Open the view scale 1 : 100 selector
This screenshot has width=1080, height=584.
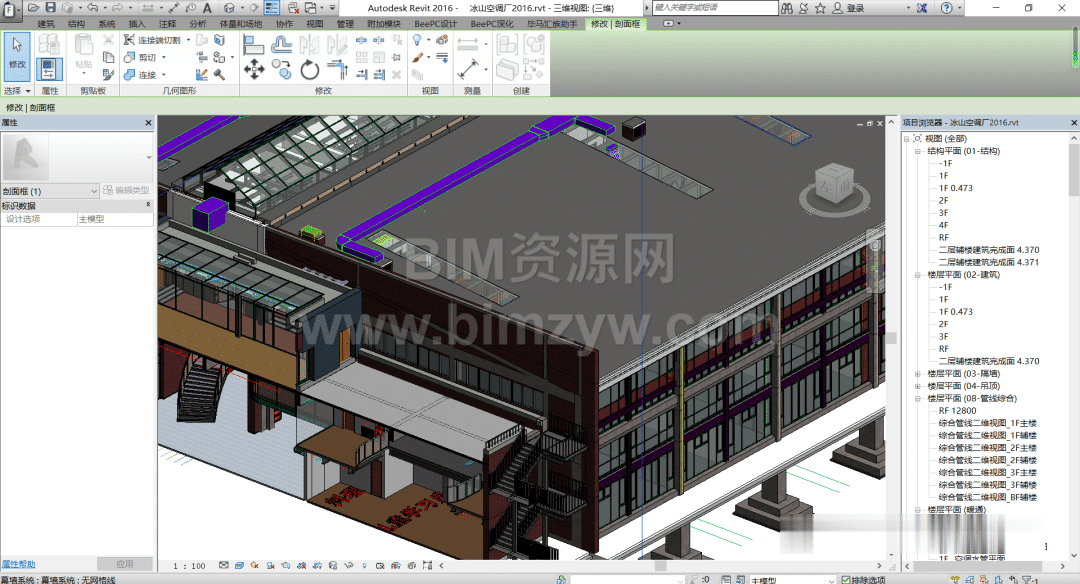pyautogui.click(x=189, y=566)
